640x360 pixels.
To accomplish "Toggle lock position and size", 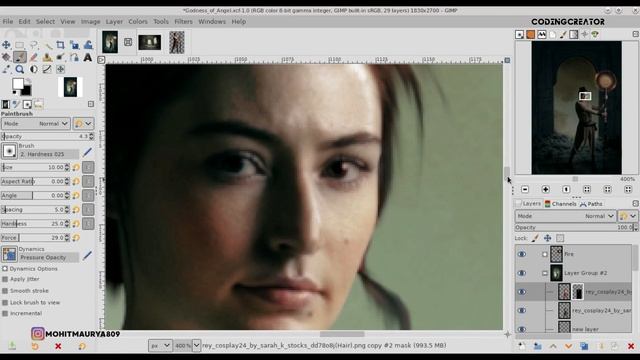I will (x=547, y=238).
